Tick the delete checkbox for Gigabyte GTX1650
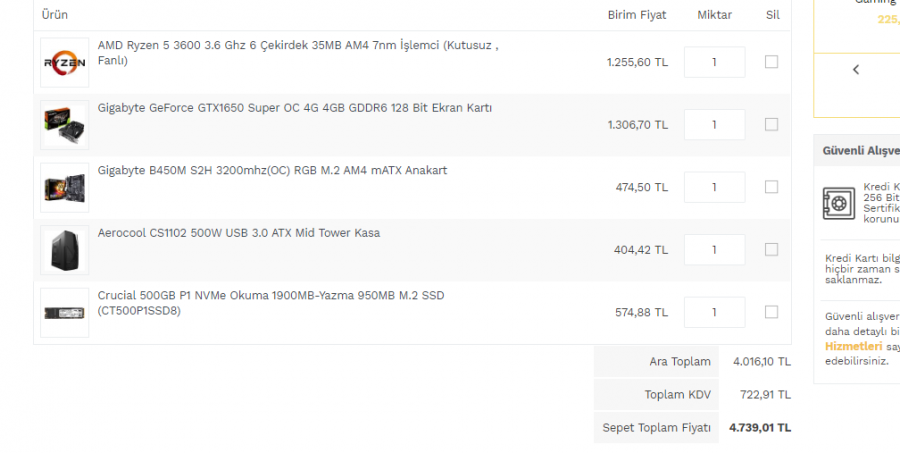Screen dimensions: 900x453 tap(771, 125)
